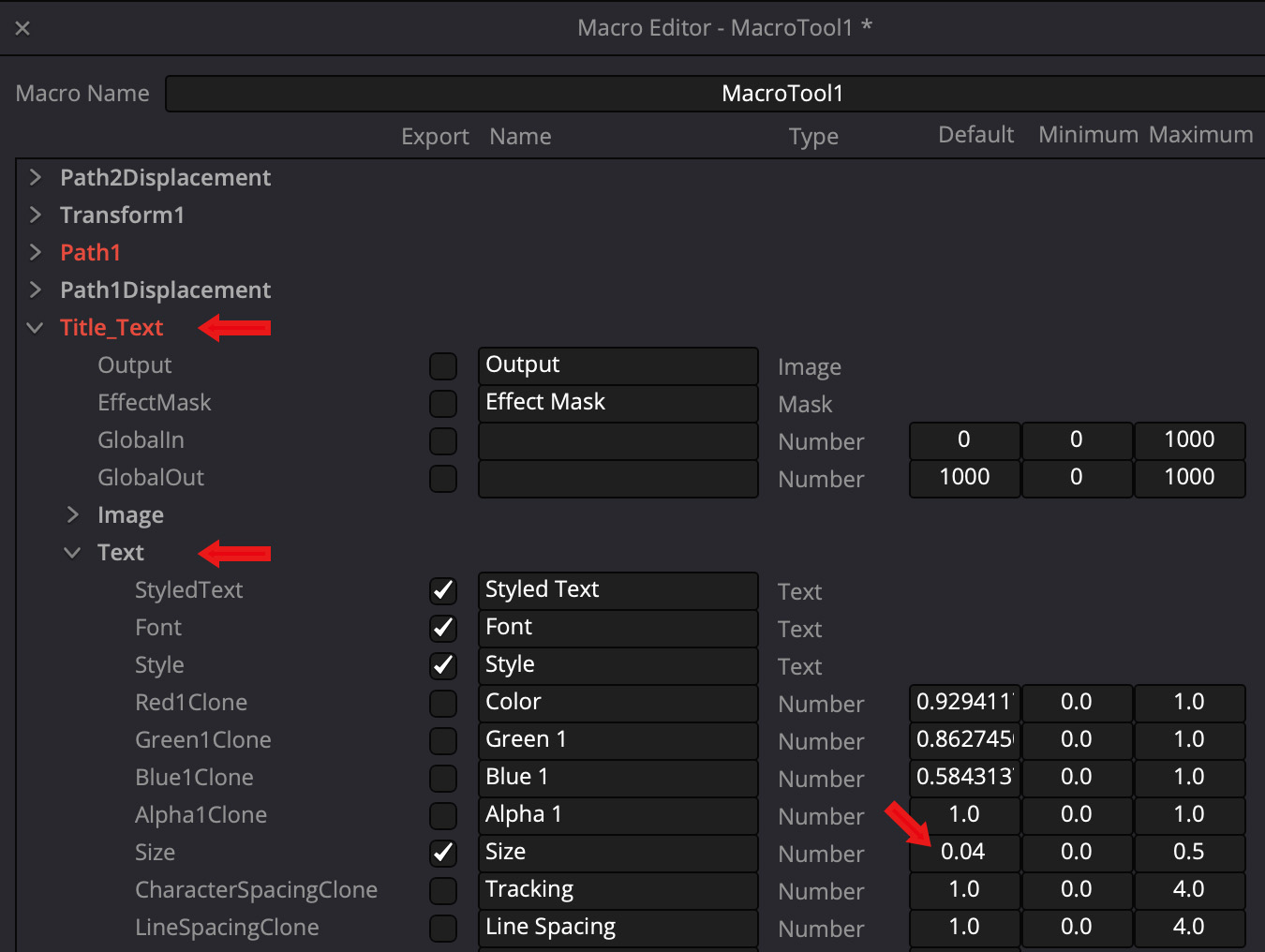
Task: Click the Size maximum value 0.5
Action: tap(1188, 852)
